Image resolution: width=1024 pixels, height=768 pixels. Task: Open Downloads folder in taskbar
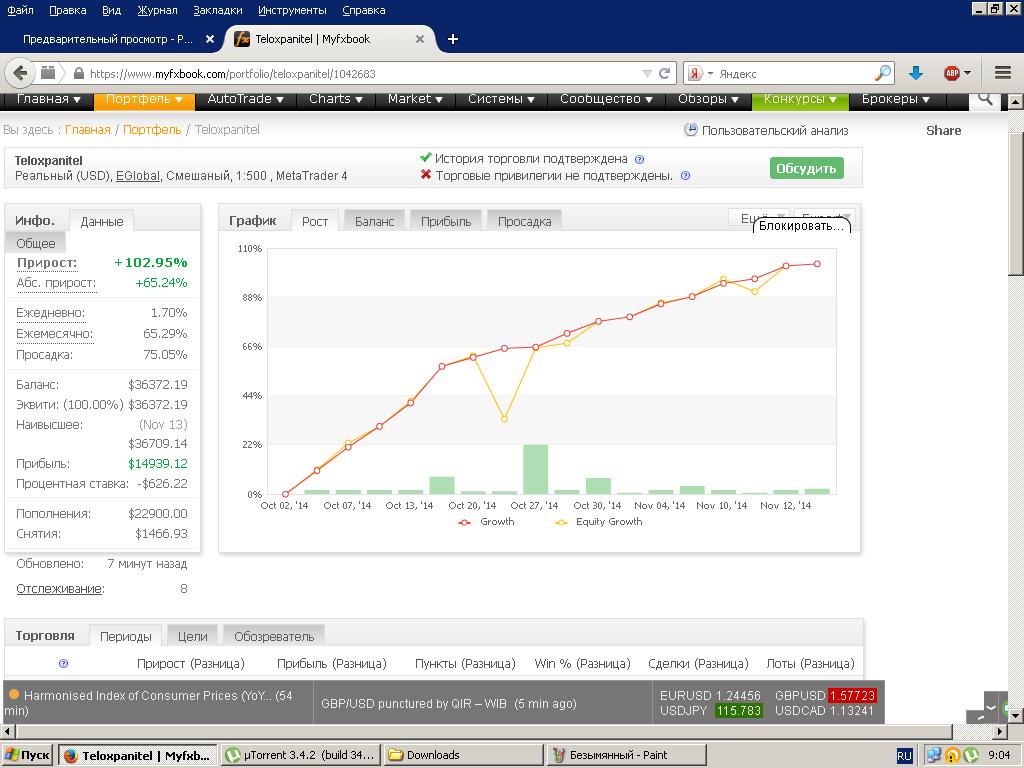click(463, 756)
